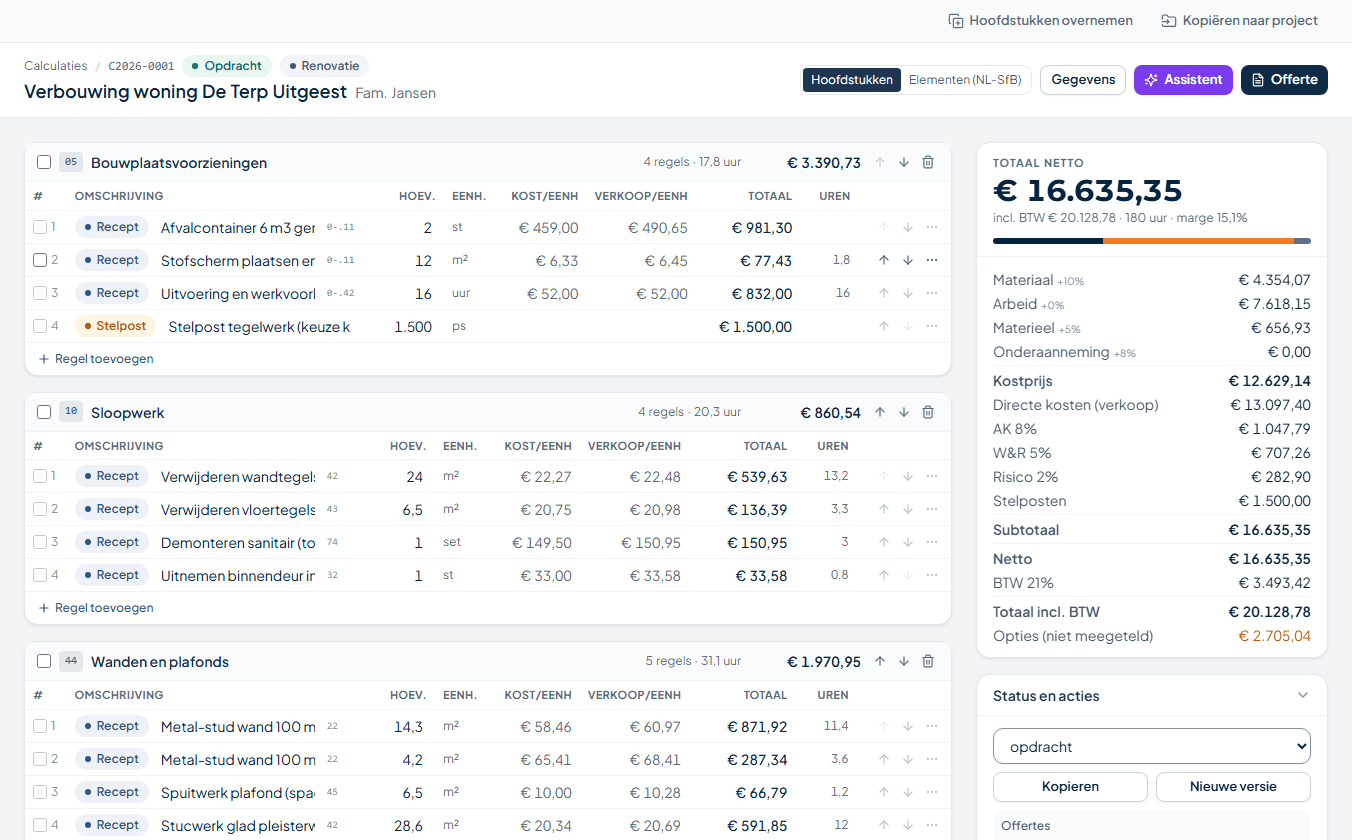Move Stucwerk glad pleisterwerk row up
Viewport: 1352px width, 840px height.
click(x=884, y=825)
